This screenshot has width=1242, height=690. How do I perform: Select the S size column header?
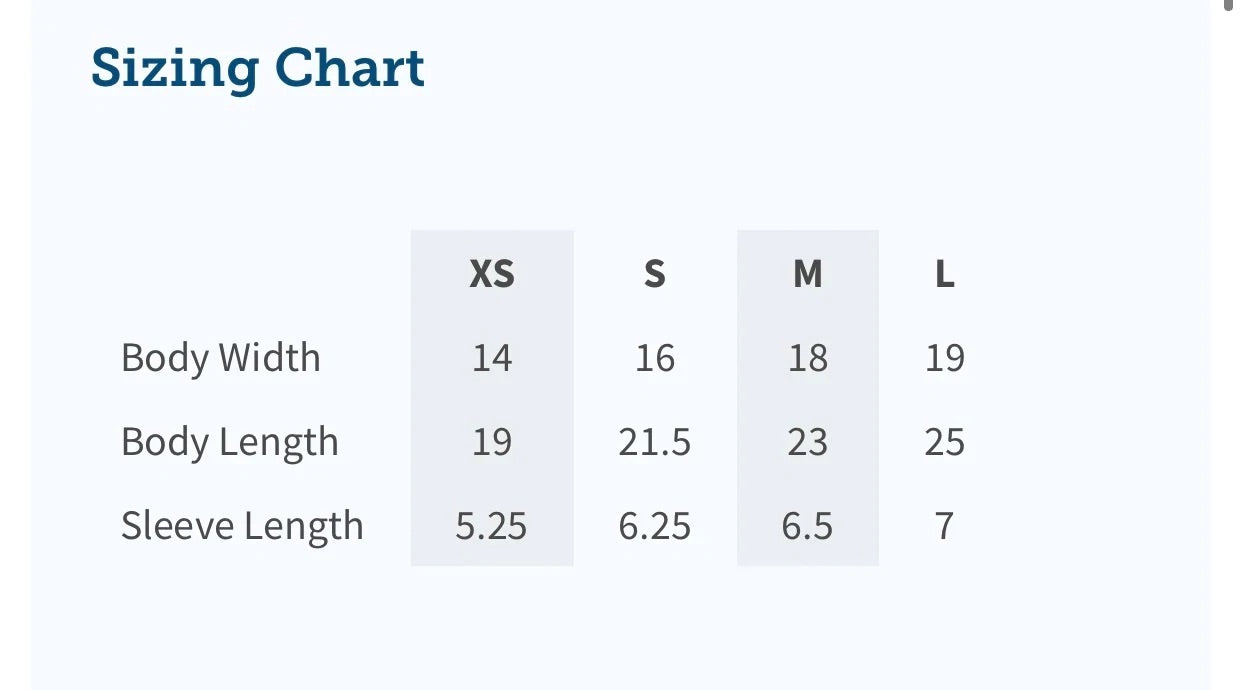(655, 274)
